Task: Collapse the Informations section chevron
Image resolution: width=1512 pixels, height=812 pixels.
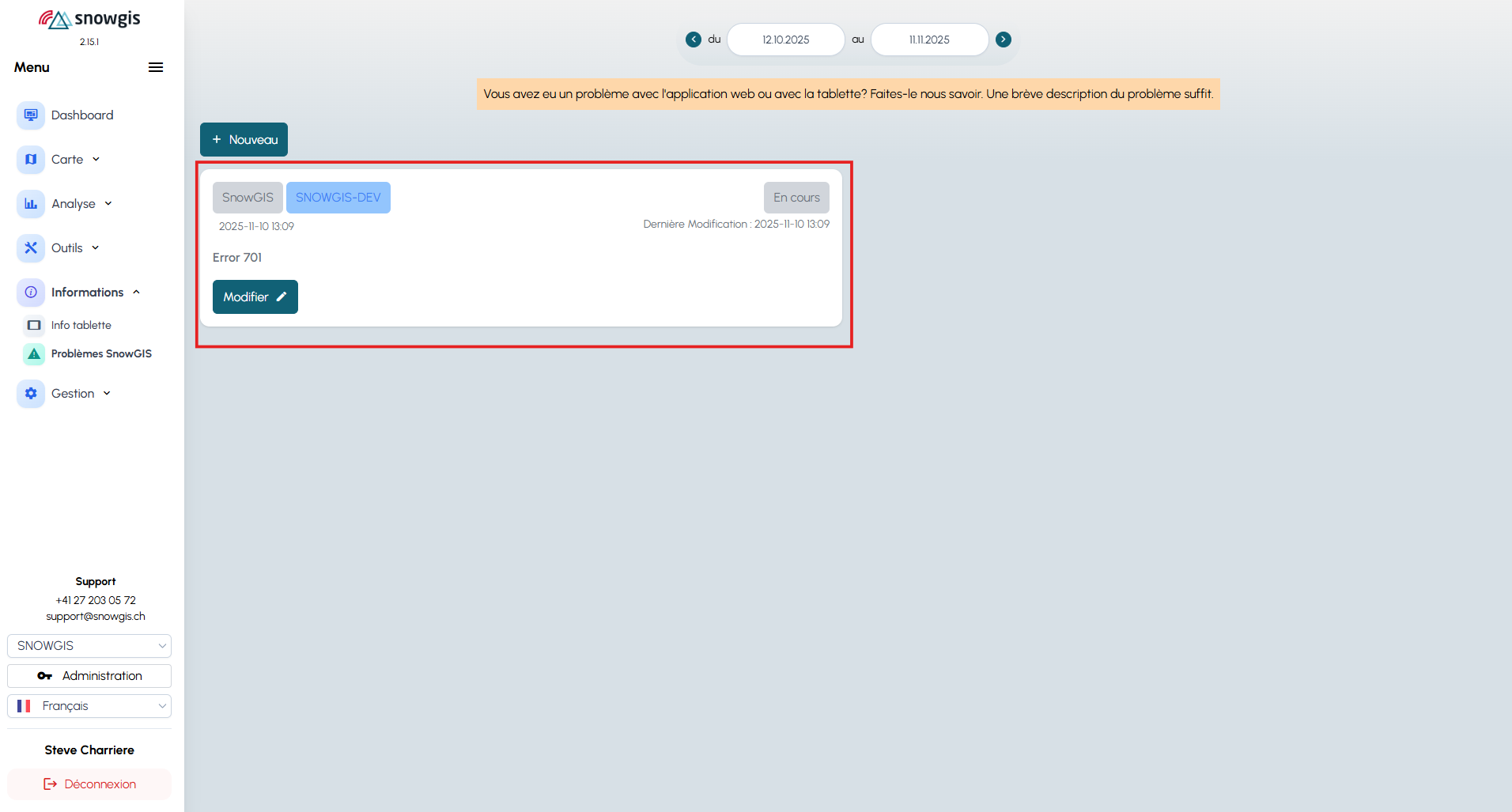Action: 137,293
